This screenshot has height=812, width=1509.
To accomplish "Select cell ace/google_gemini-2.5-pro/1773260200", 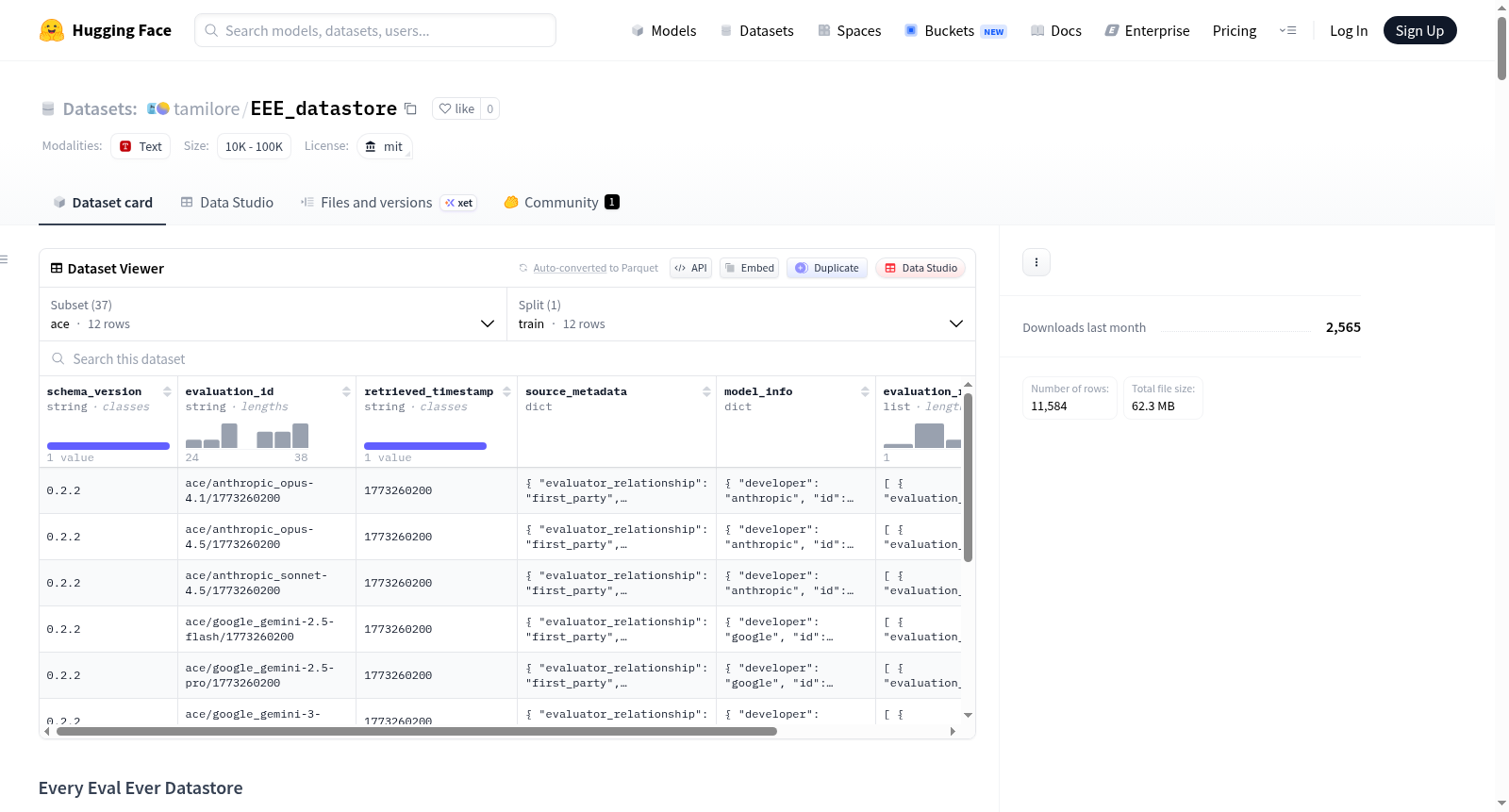I will pyautogui.click(x=267, y=675).
